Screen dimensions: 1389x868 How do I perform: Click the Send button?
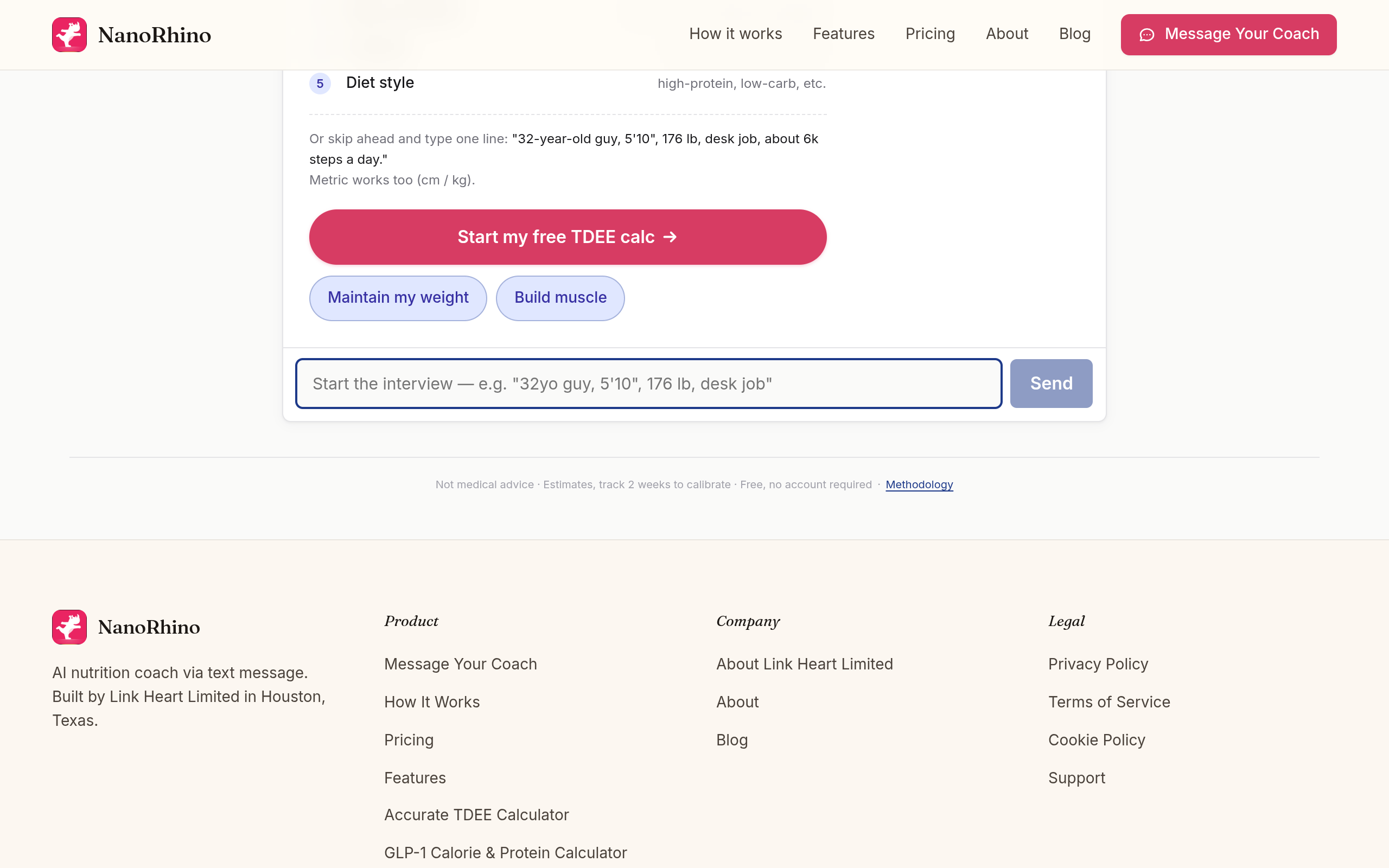click(1051, 384)
